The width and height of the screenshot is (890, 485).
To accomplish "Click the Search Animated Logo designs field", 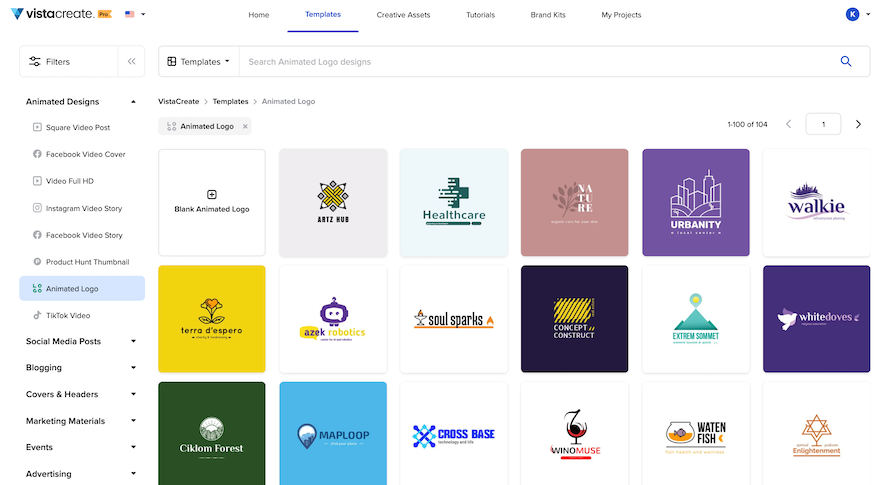I will click(x=536, y=61).
